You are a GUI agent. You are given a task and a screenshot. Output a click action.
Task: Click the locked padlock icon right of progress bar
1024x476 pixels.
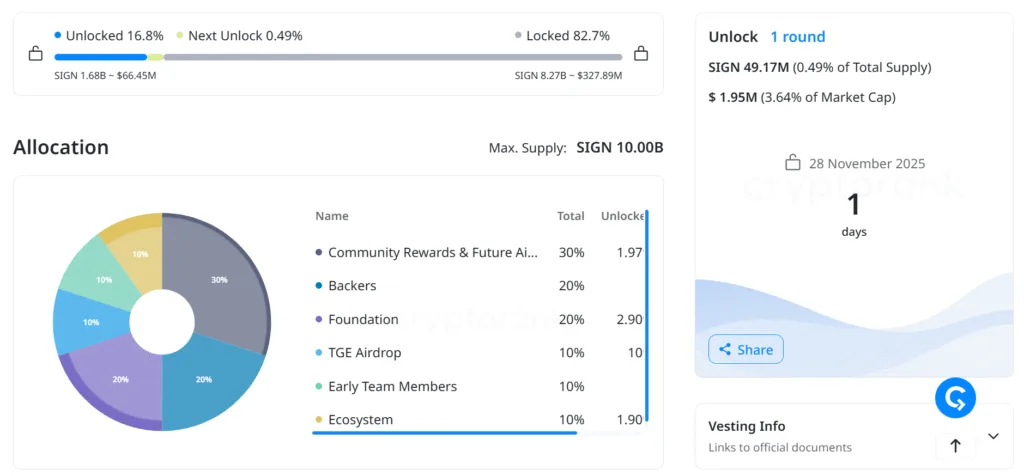pos(641,54)
